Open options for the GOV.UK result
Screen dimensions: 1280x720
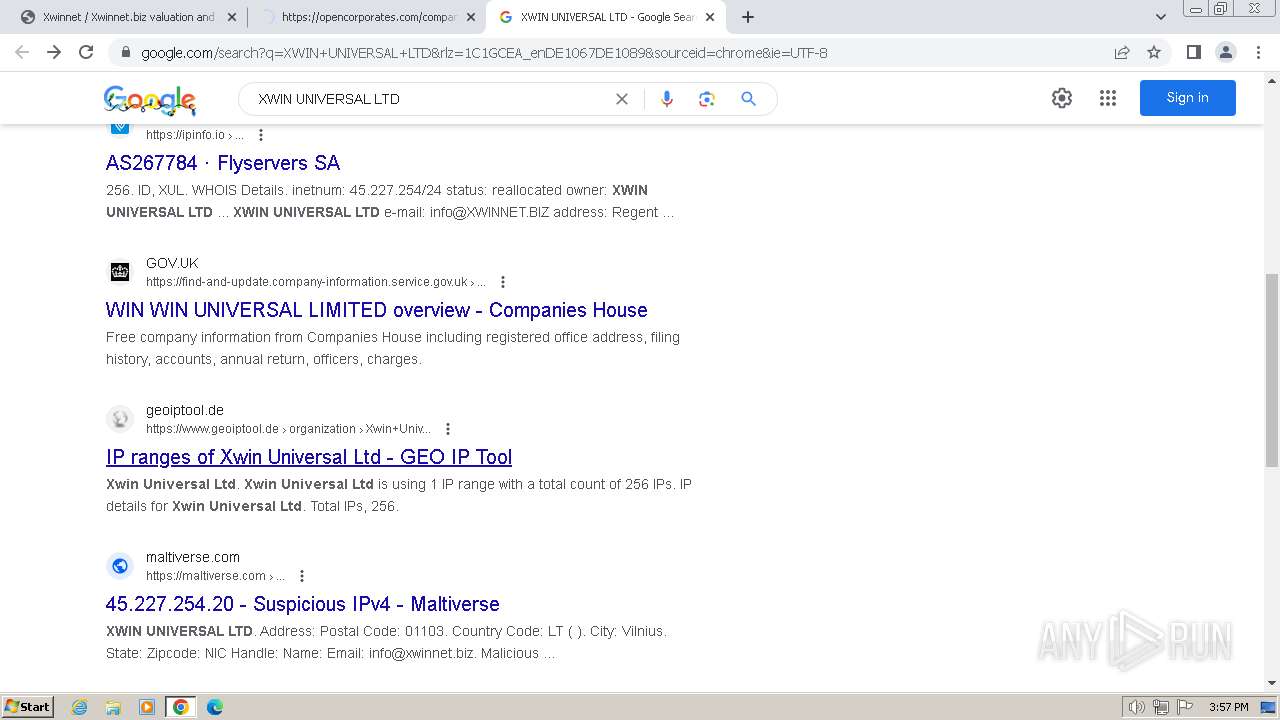click(x=503, y=282)
